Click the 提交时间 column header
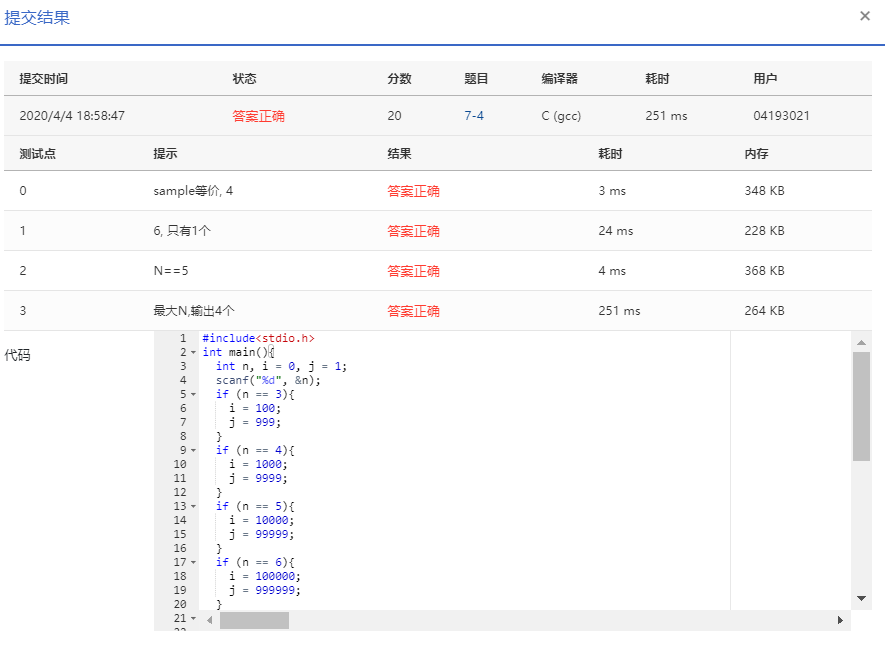Viewport: 885px width, 645px height. pos(43,78)
